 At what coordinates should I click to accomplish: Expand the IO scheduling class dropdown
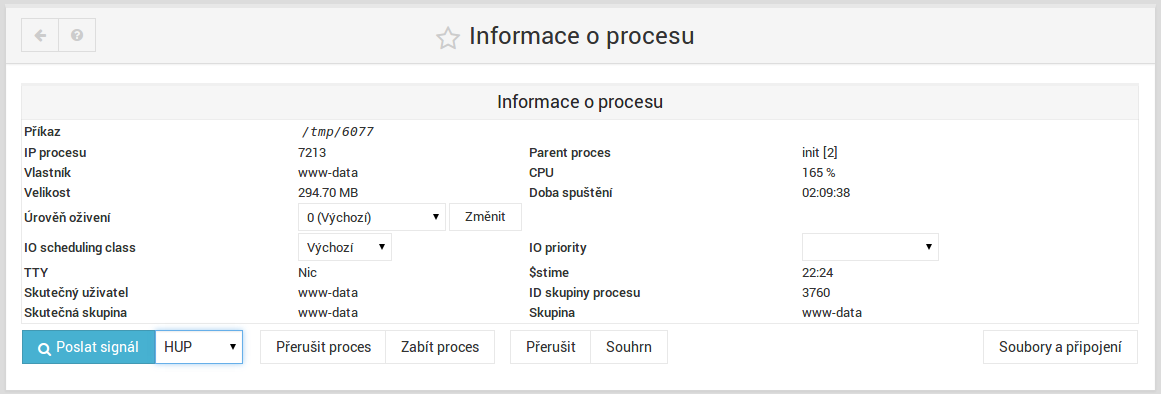pyautogui.click(x=345, y=247)
